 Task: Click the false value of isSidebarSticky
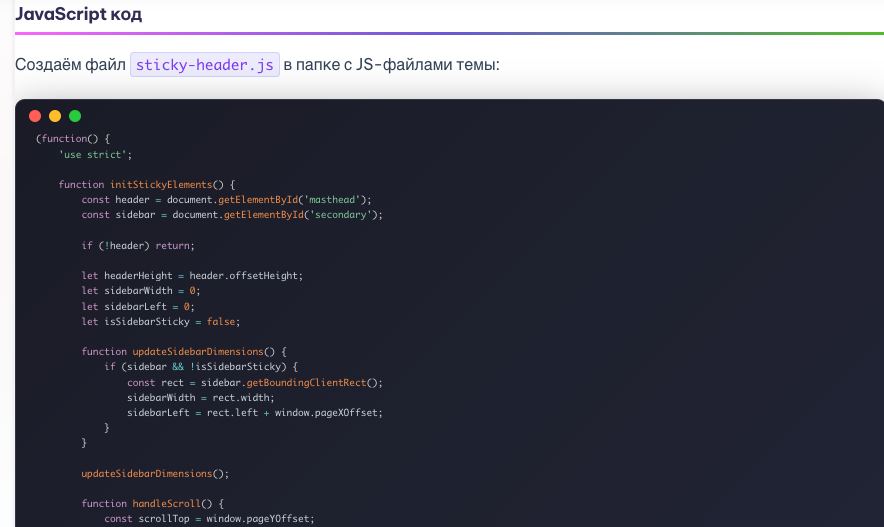tap(222, 321)
